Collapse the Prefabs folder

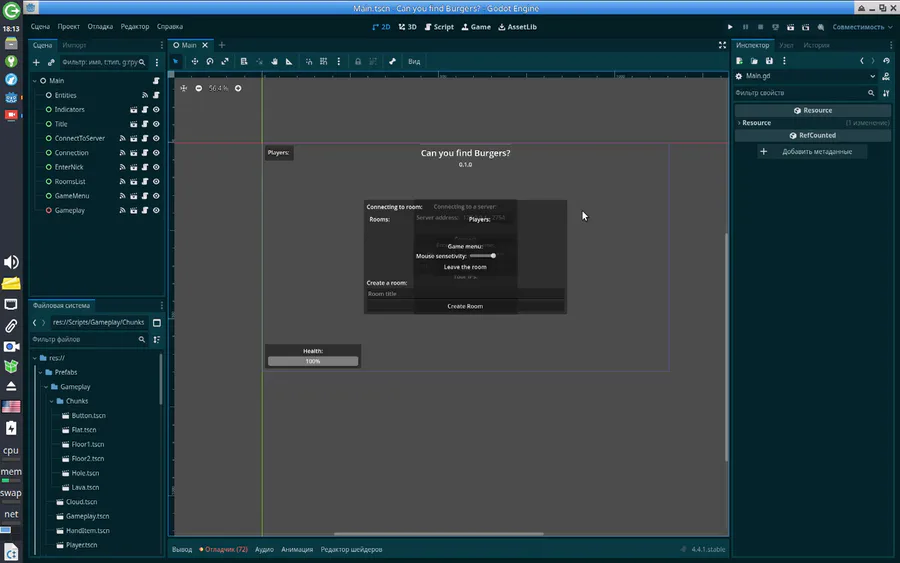point(41,372)
